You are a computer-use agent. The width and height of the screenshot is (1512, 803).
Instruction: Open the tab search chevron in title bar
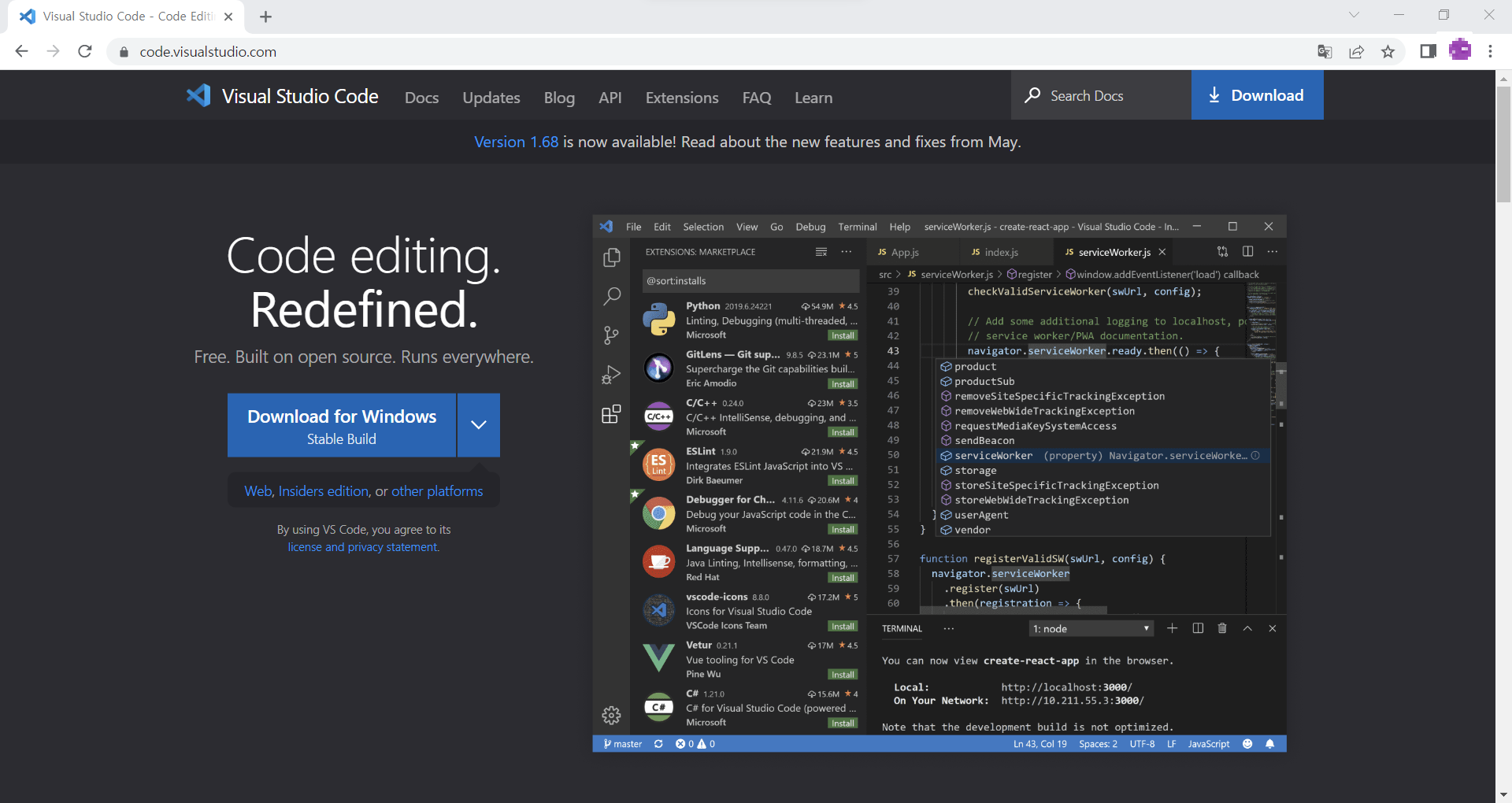click(1354, 15)
